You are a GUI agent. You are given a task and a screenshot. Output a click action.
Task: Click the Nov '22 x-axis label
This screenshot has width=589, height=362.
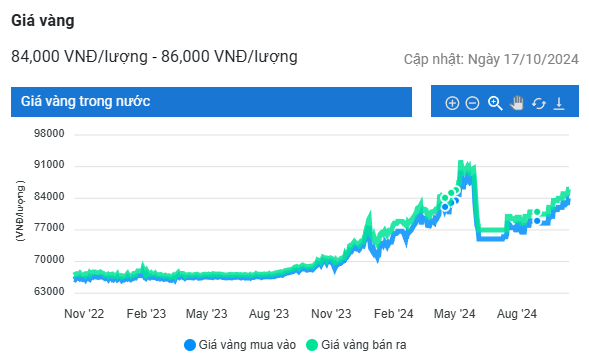(x=84, y=314)
